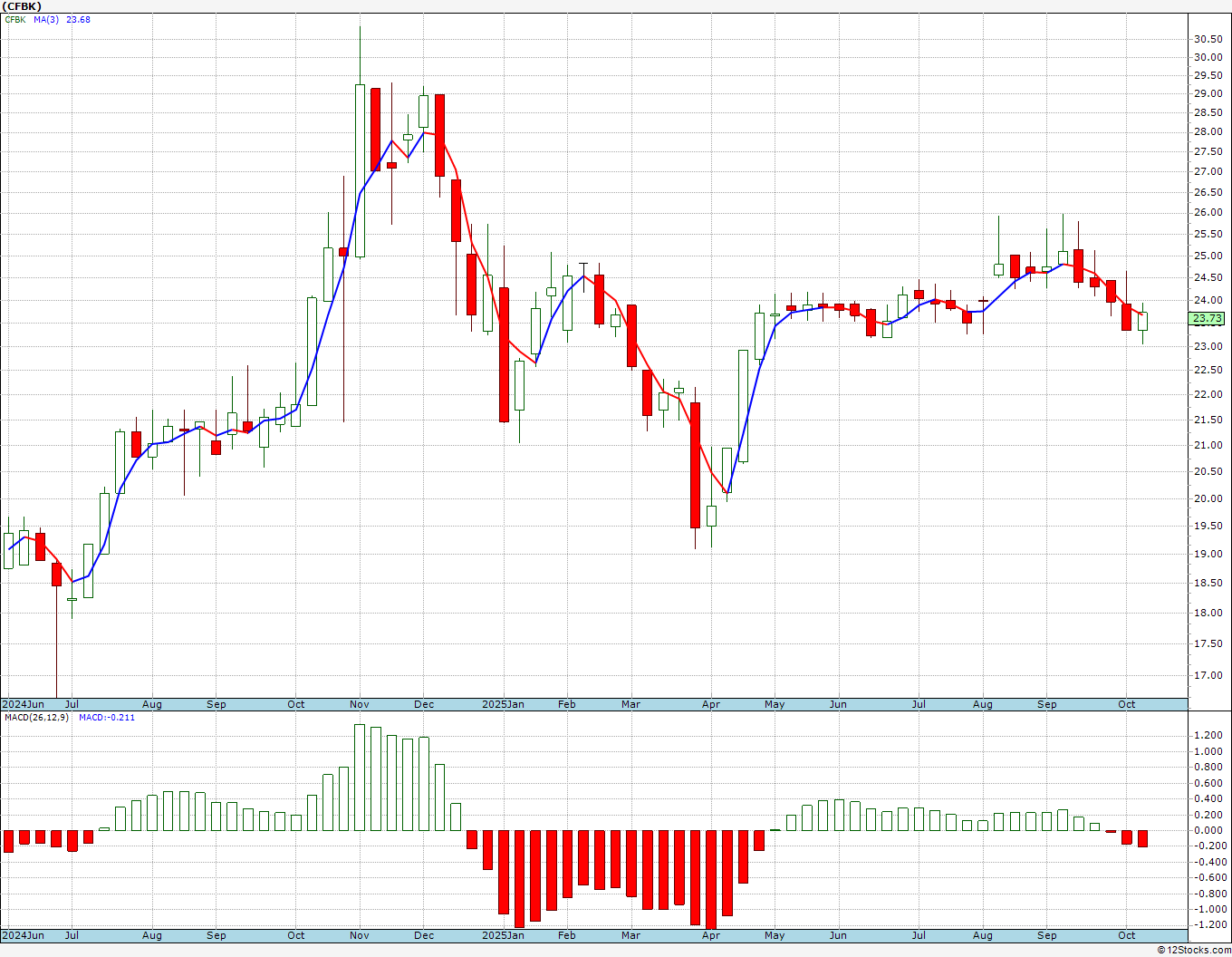Screen dimensions: 1232x957
Task: Select the 25.50 price axis label
Action: tap(1207, 234)
